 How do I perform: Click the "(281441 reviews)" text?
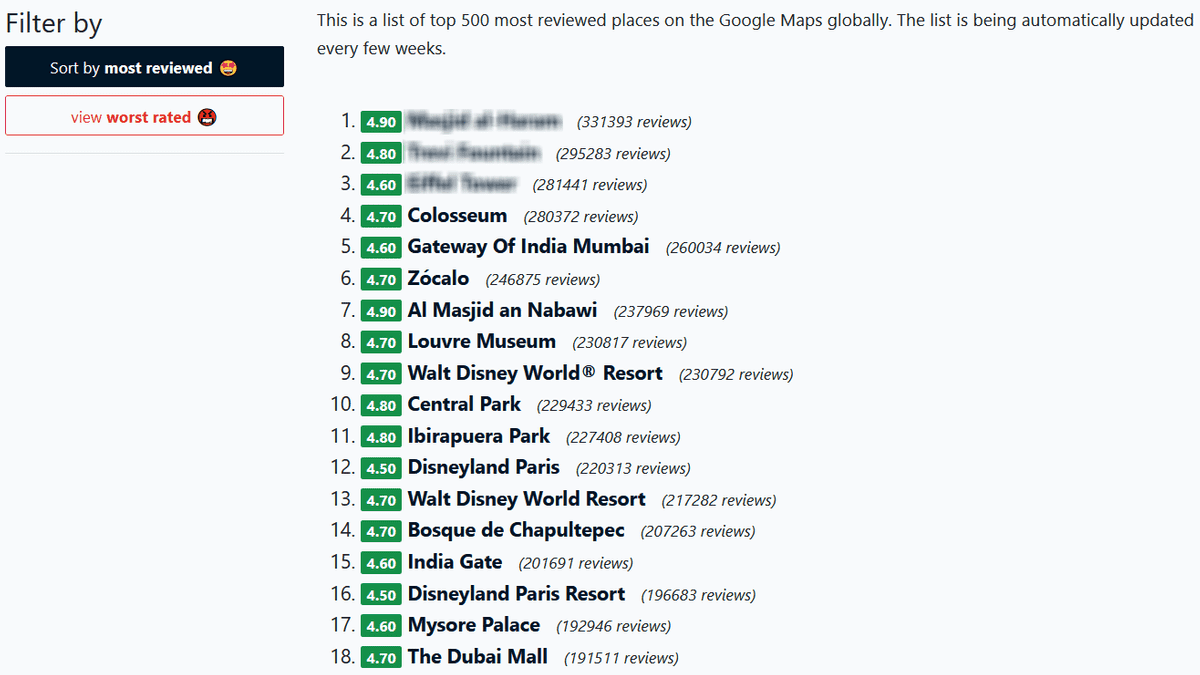point(590,185)
